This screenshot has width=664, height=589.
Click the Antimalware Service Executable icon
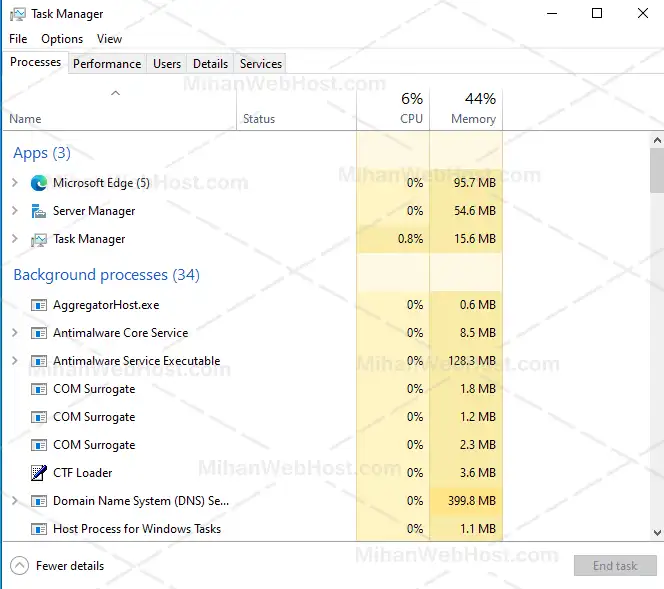(39, 361)
